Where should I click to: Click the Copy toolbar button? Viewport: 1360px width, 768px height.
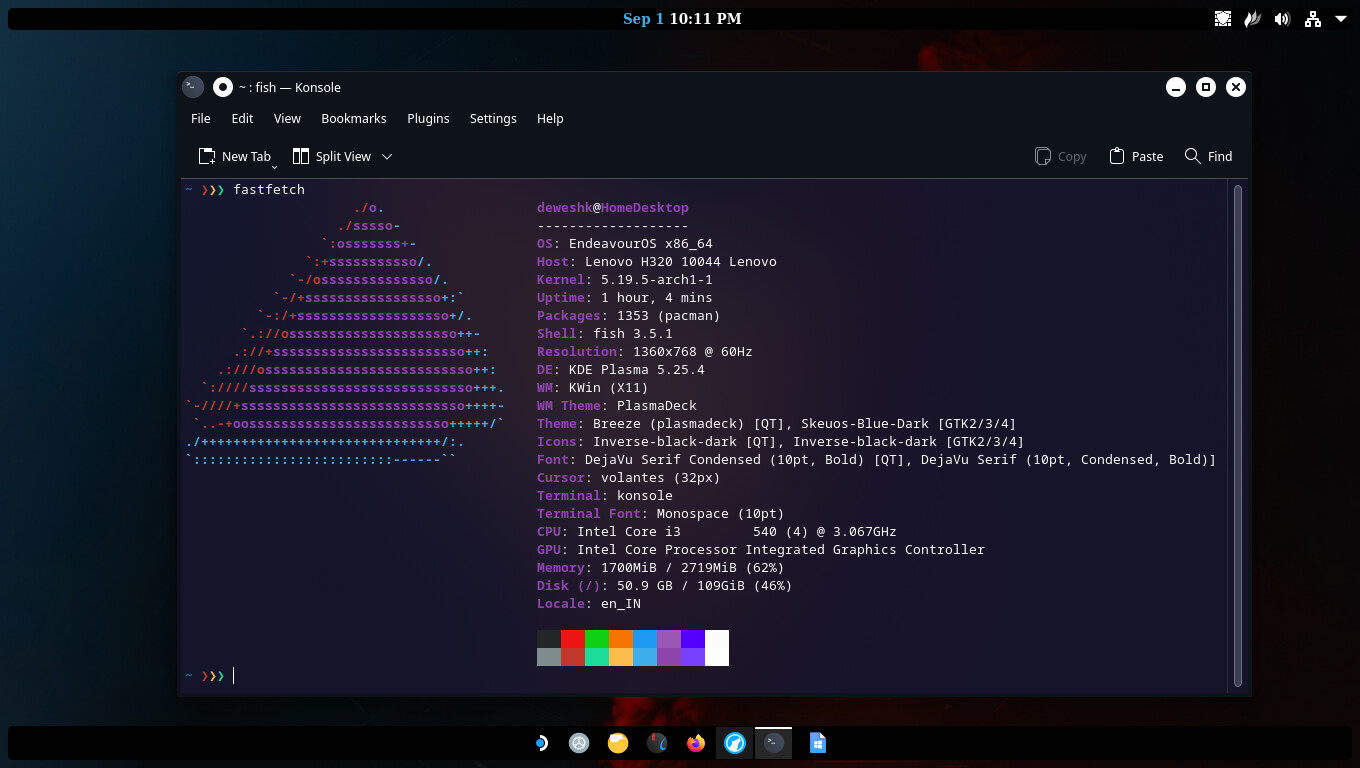click(1061, 156)
